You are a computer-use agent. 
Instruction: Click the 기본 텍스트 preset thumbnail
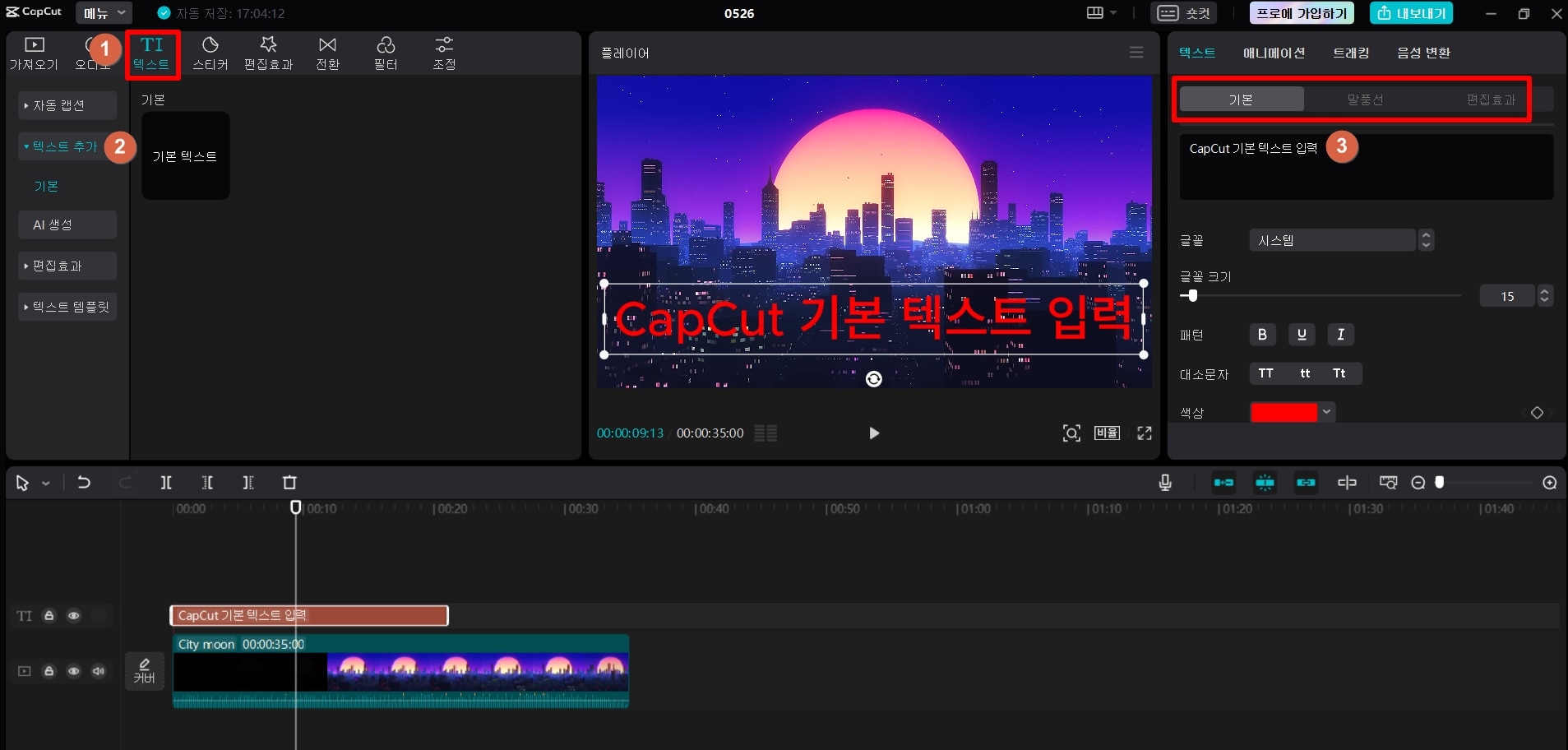click(186, 155)
